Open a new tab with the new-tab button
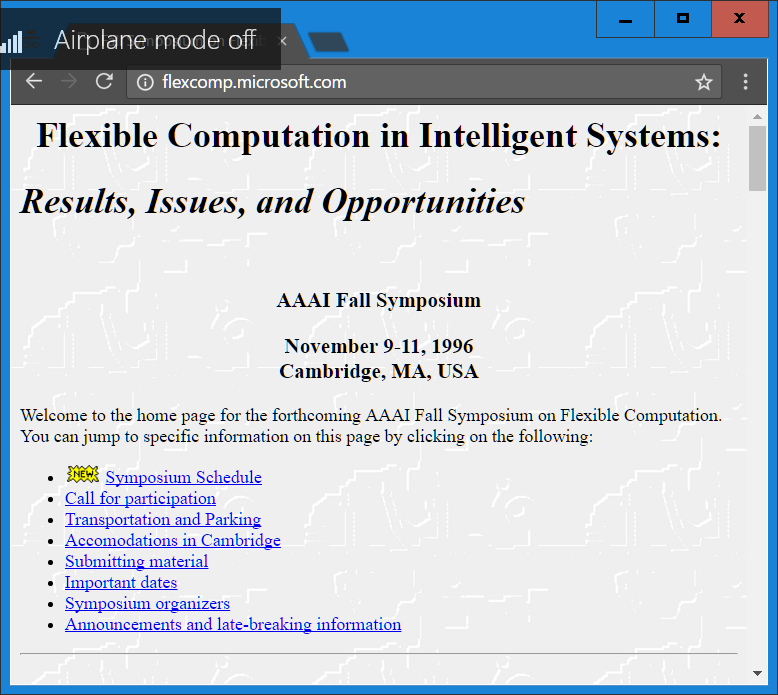 point(327,42)
